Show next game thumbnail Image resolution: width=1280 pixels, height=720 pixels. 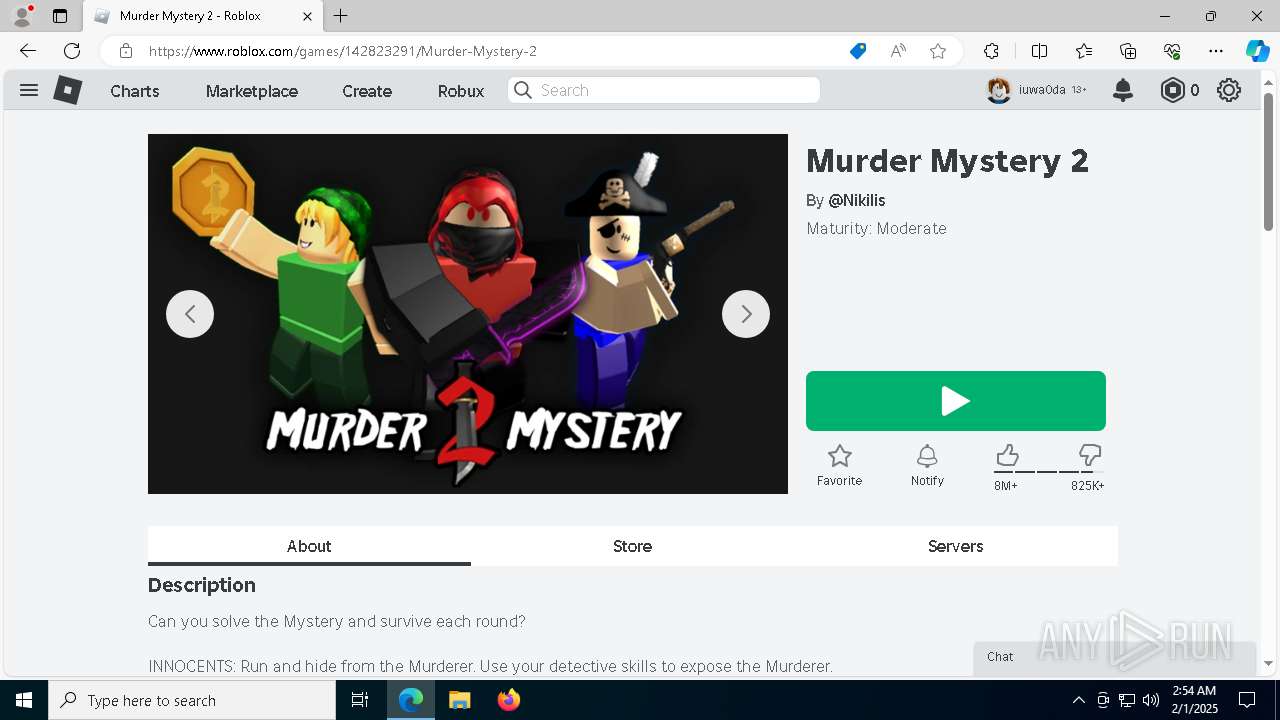pos(746,314)
